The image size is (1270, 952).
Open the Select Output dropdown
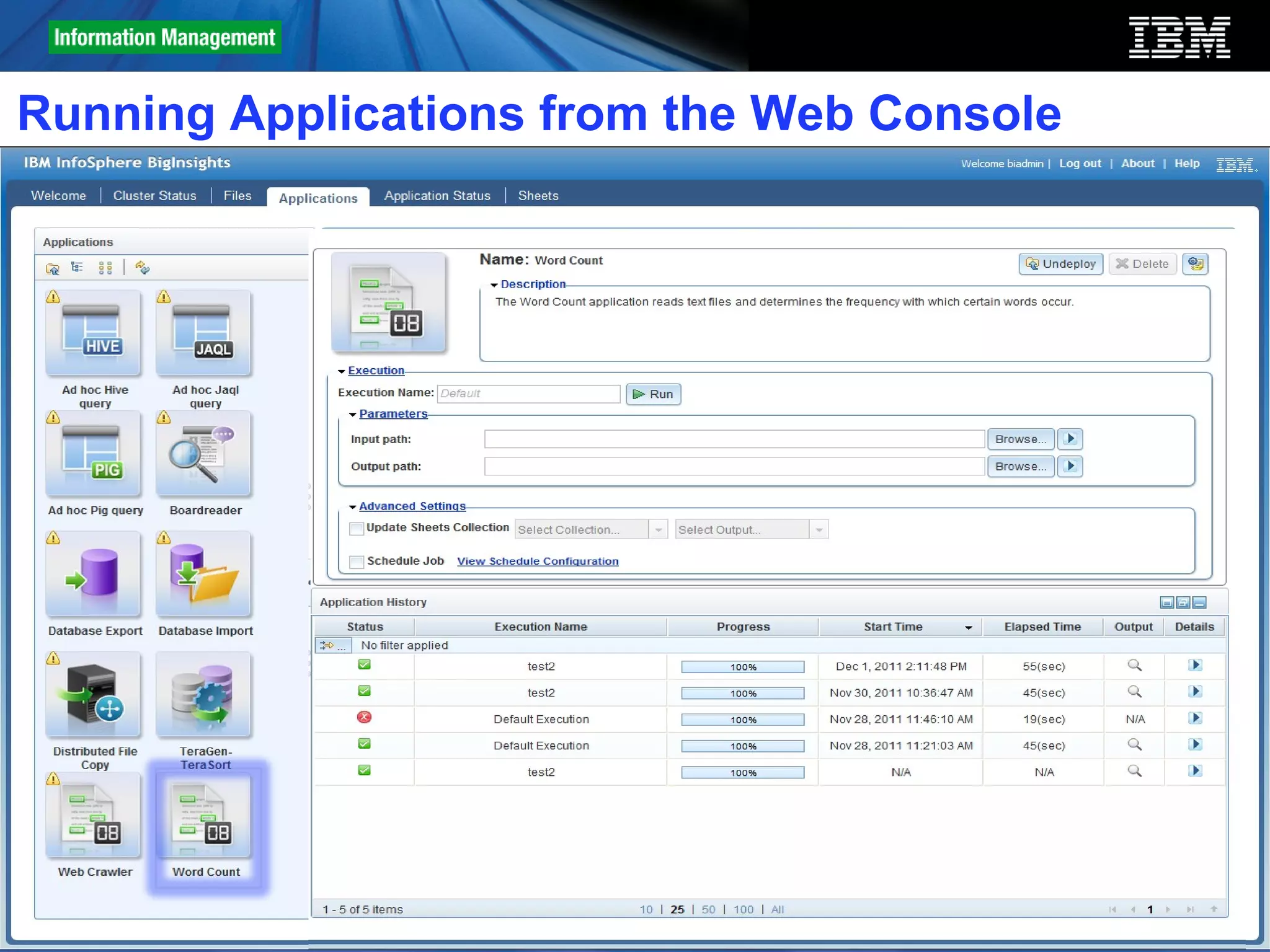[819, 530]
